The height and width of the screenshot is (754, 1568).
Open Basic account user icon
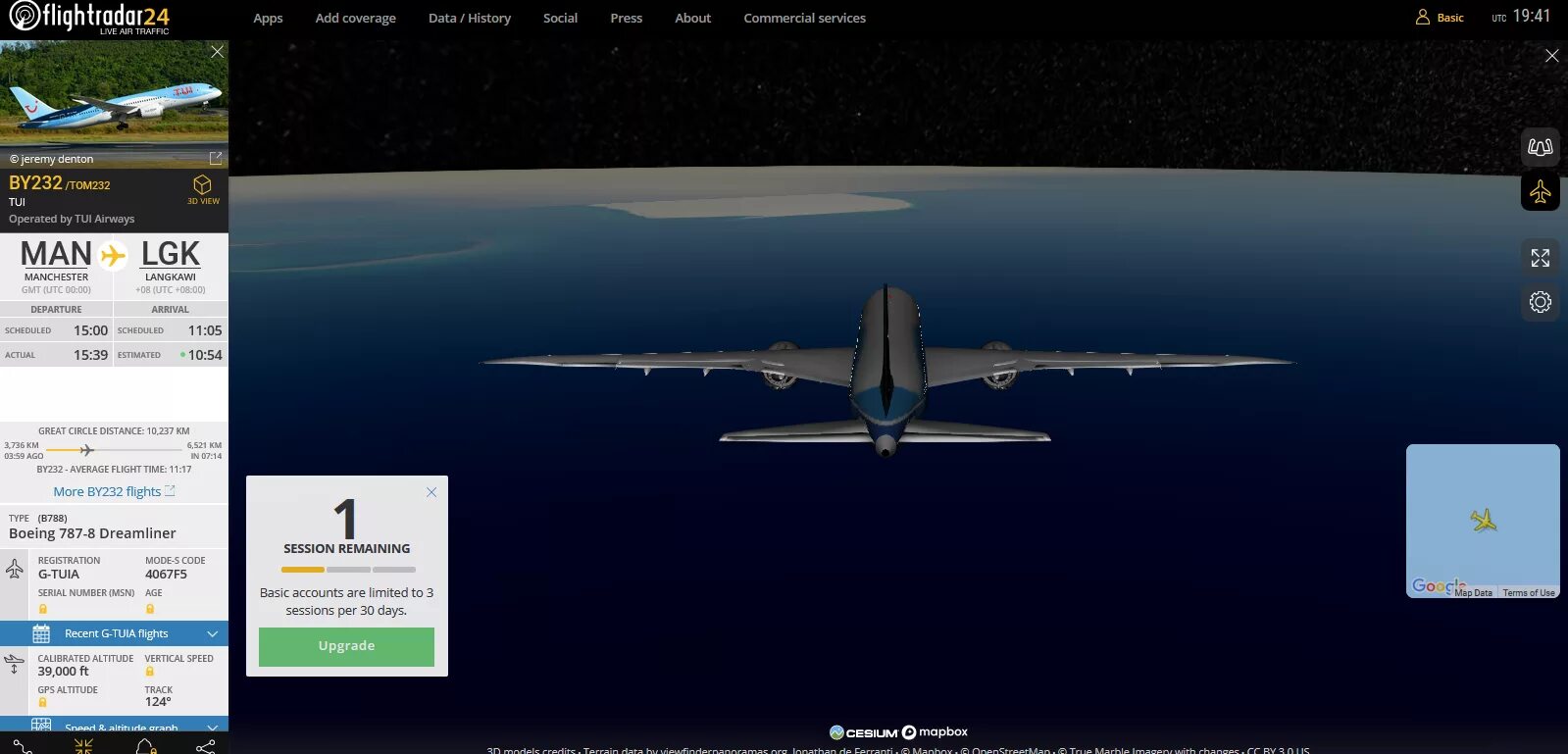pos(1423,17)
